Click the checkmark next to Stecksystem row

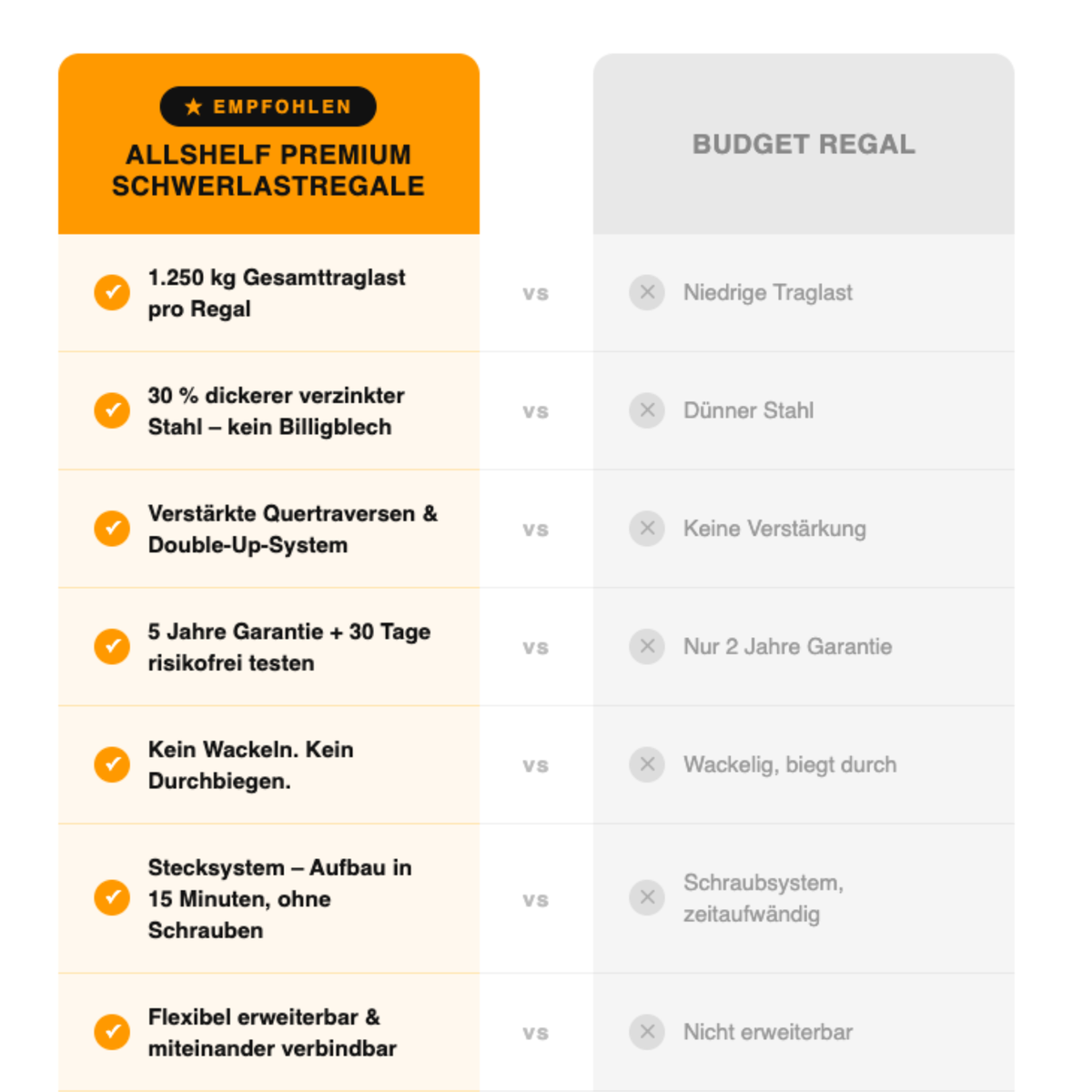[x=112, y=898]
